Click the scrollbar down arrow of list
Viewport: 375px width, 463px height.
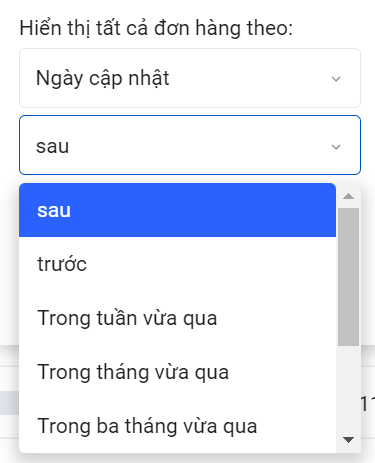[348, 440]
